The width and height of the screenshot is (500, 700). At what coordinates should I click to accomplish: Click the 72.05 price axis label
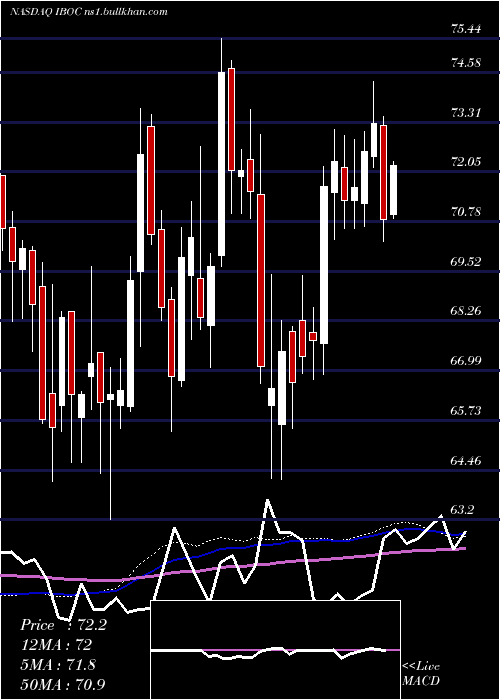(x=466, y=162)
